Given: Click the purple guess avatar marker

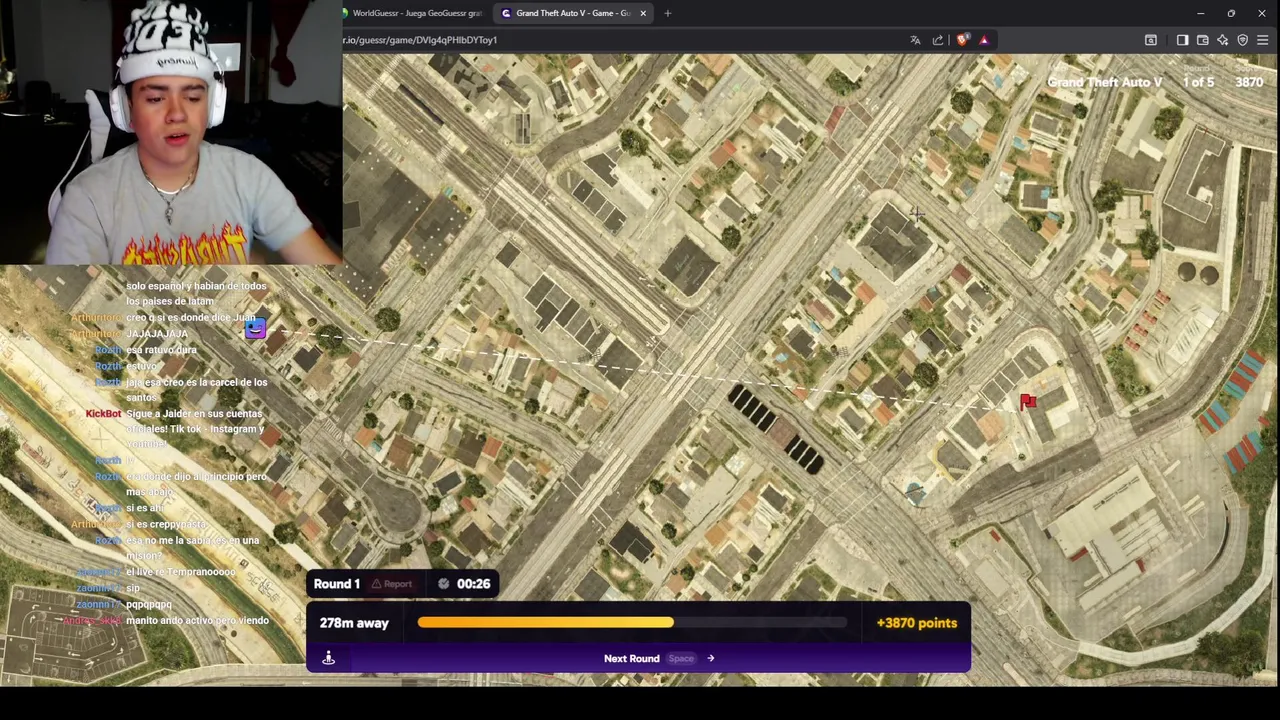Looking at the screenshot, I should tap(255, 328).
